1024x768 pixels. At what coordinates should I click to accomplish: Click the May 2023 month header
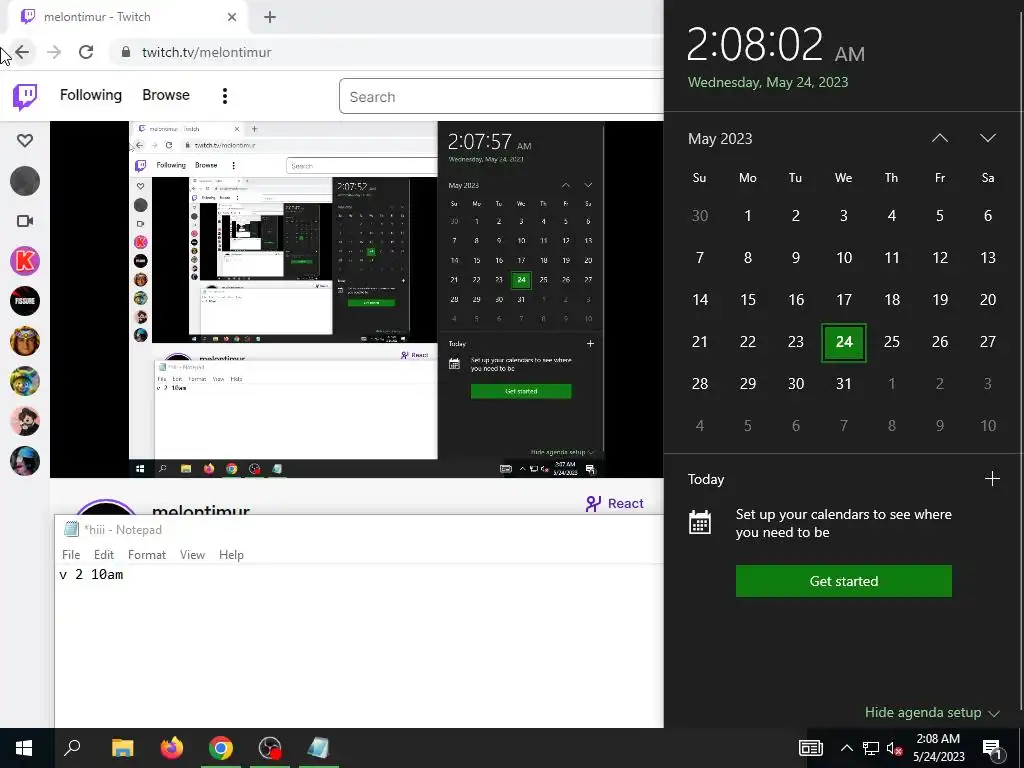pyautogui.click(x=720, y=138)
